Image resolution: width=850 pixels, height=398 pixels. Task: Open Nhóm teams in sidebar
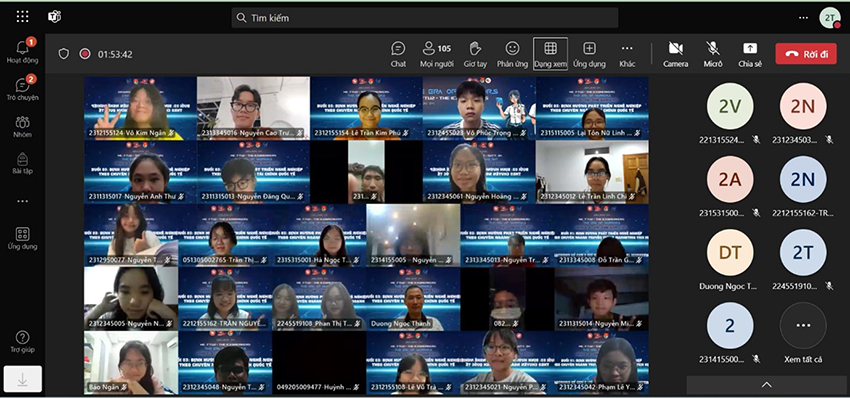[x=22, y=126]
